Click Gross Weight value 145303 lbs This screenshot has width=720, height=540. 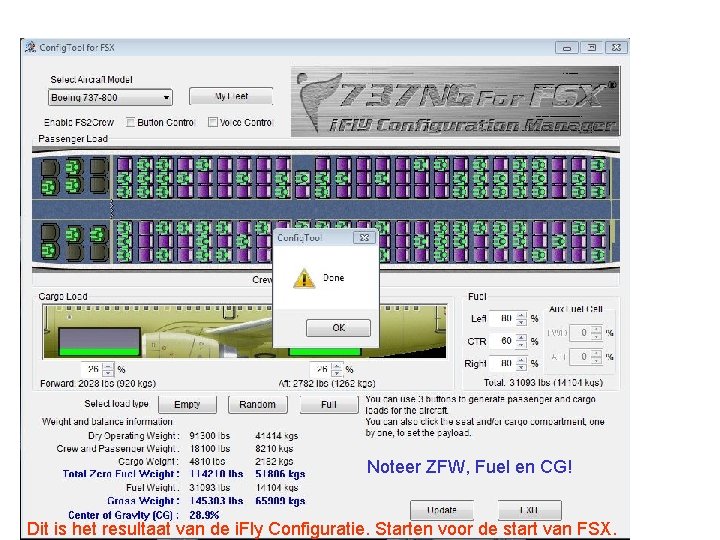tap(216, 501)
